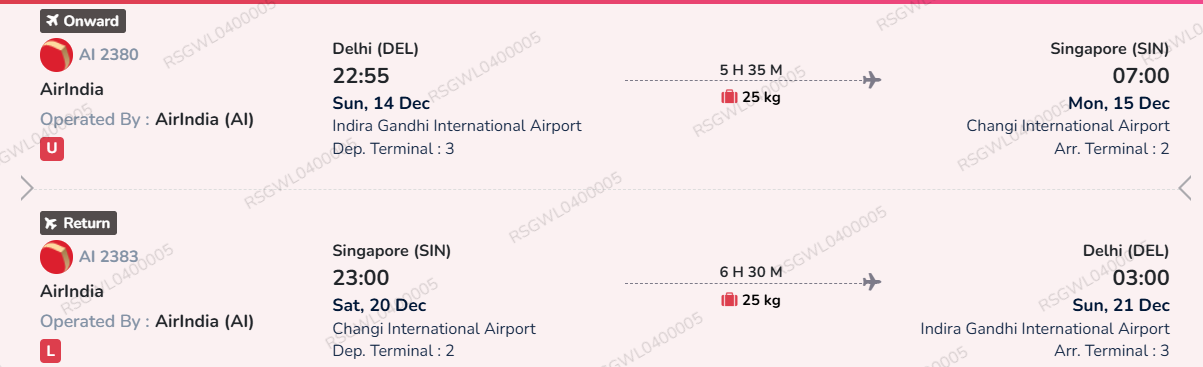Open flight number AI 2380
The width and height of the screenshot is (1203, 367).
click(x=109, y=55)
